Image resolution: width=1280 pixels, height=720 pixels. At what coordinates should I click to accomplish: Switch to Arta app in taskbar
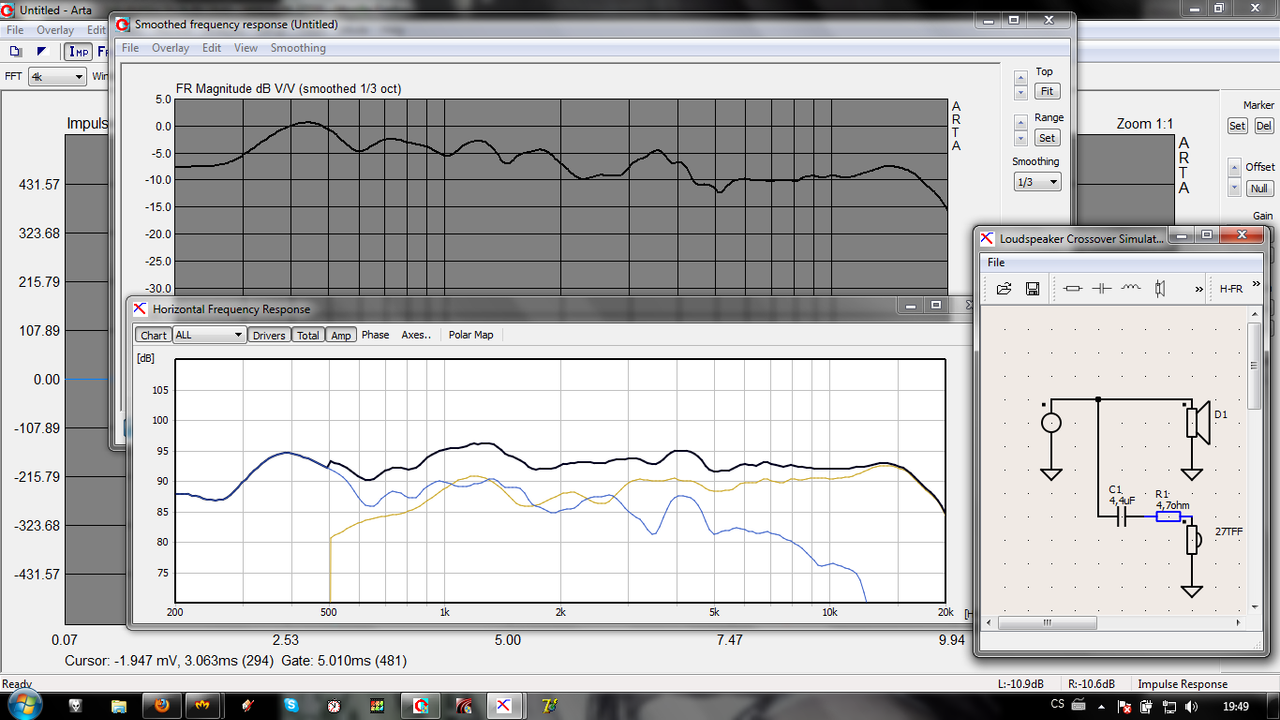(420, 705)
